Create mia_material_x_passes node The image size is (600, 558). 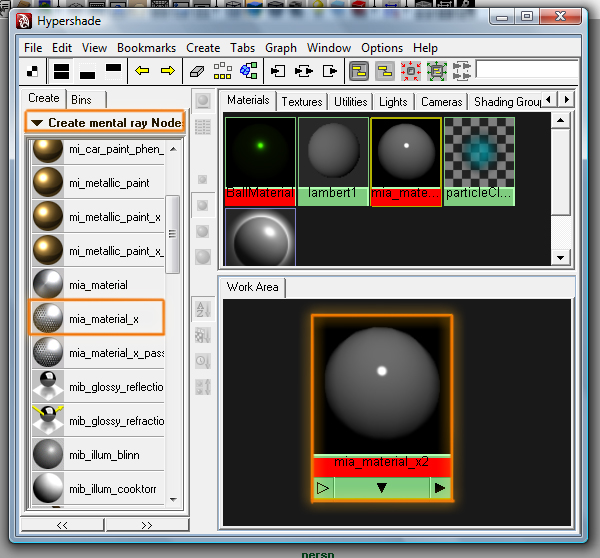[98, 353]
